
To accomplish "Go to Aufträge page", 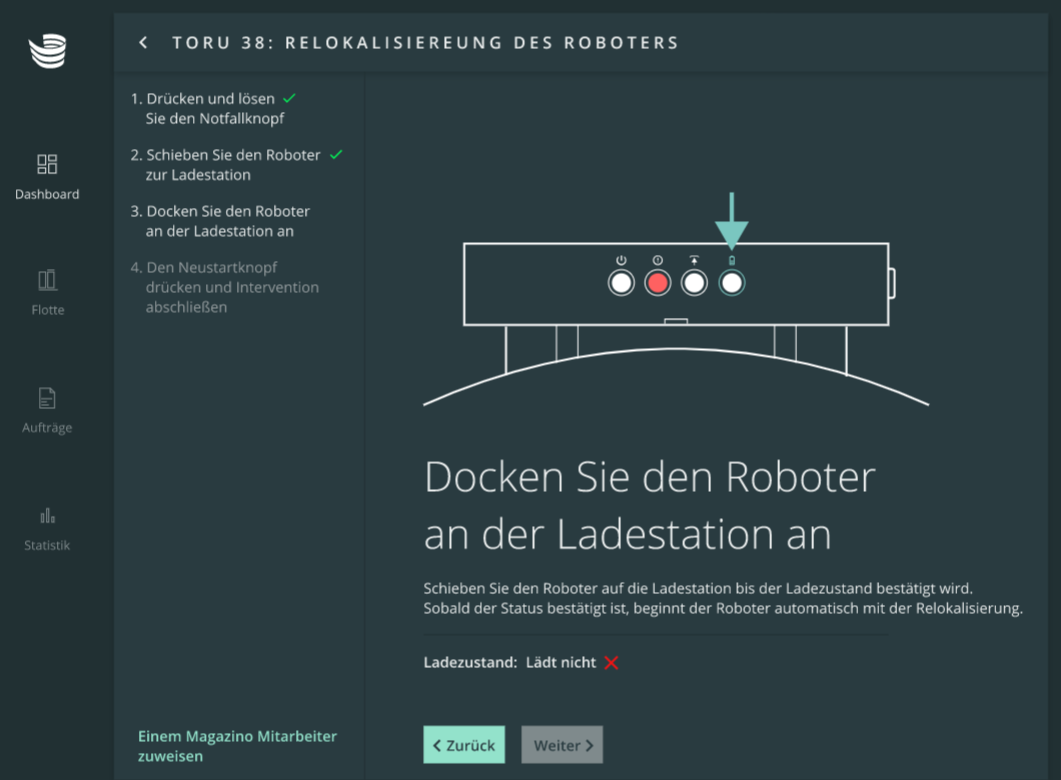I will [x=47, y=410].
